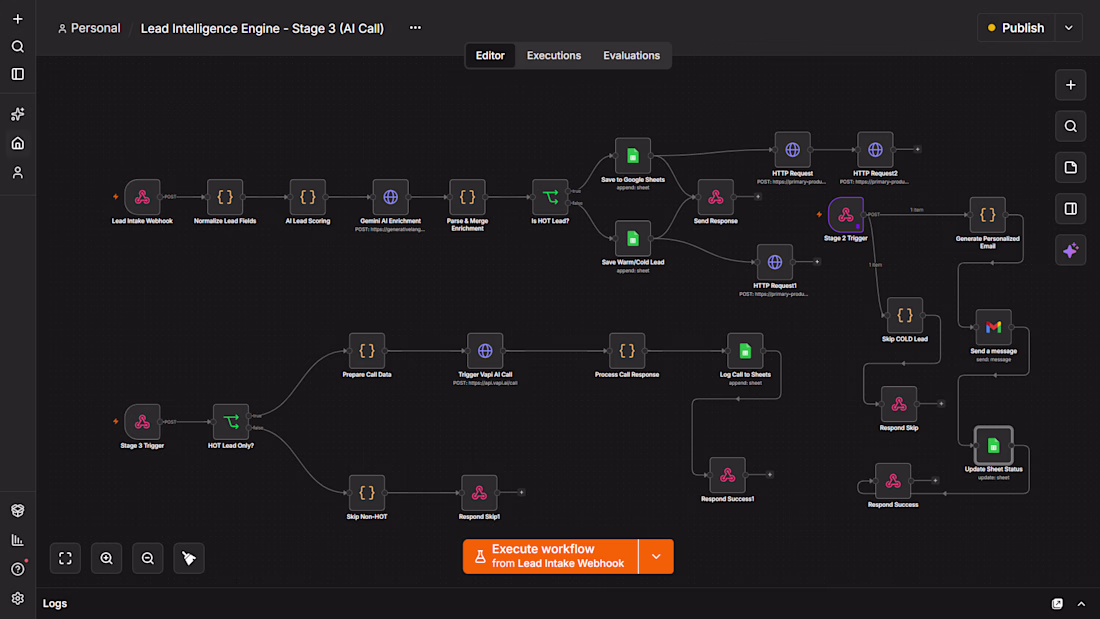The image size is (1100, 619).
Task: Click the Send Response webhook node
Action: (716, 197)
